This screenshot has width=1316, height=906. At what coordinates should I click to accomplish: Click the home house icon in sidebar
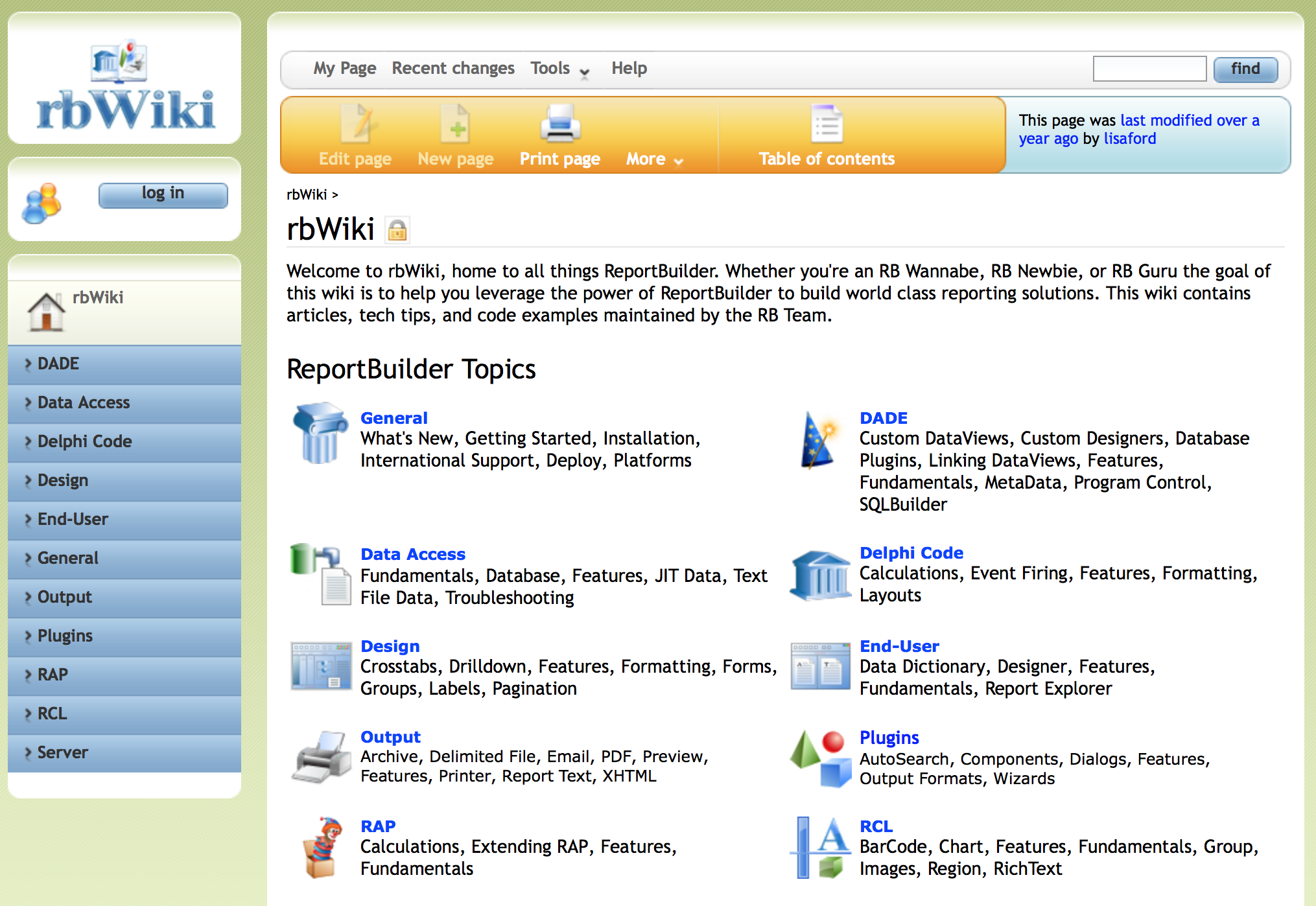pyautogui.click(x=46, y=312)
